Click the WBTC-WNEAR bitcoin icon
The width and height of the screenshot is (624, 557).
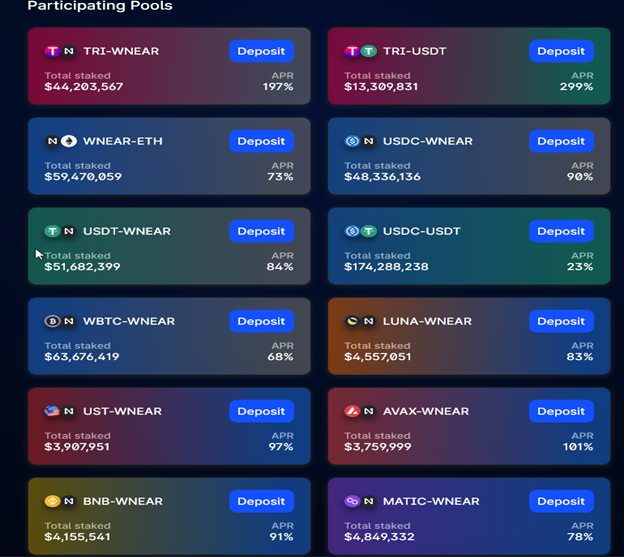pos(52,321)
